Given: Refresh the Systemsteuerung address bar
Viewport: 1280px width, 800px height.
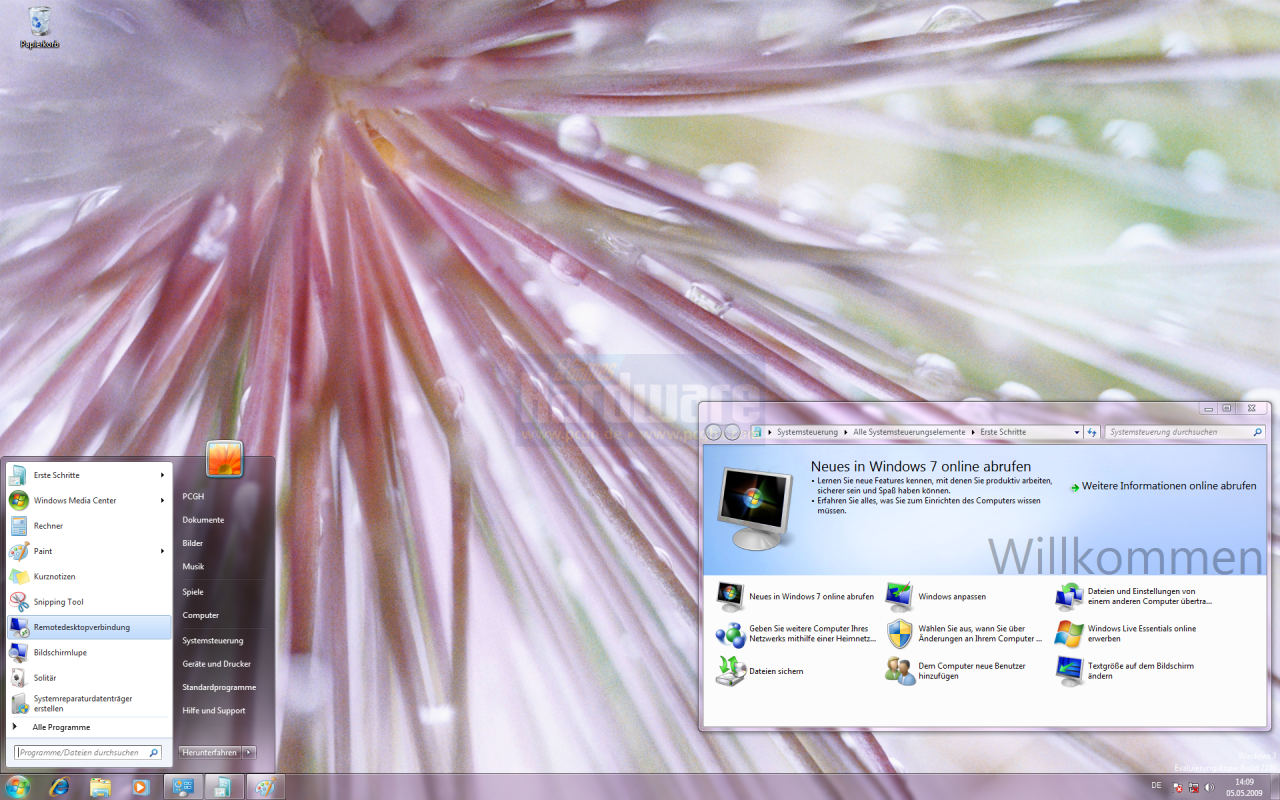Looking at the screenshot, I should pyautogui.click(x=1092, y=432).
